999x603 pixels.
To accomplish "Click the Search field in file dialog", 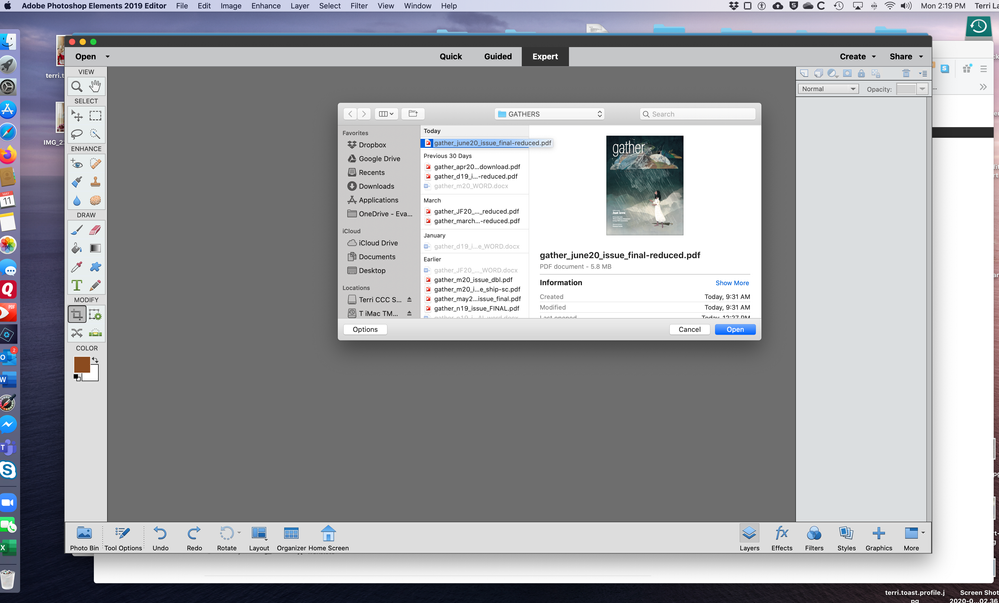I will pos(698,114).
